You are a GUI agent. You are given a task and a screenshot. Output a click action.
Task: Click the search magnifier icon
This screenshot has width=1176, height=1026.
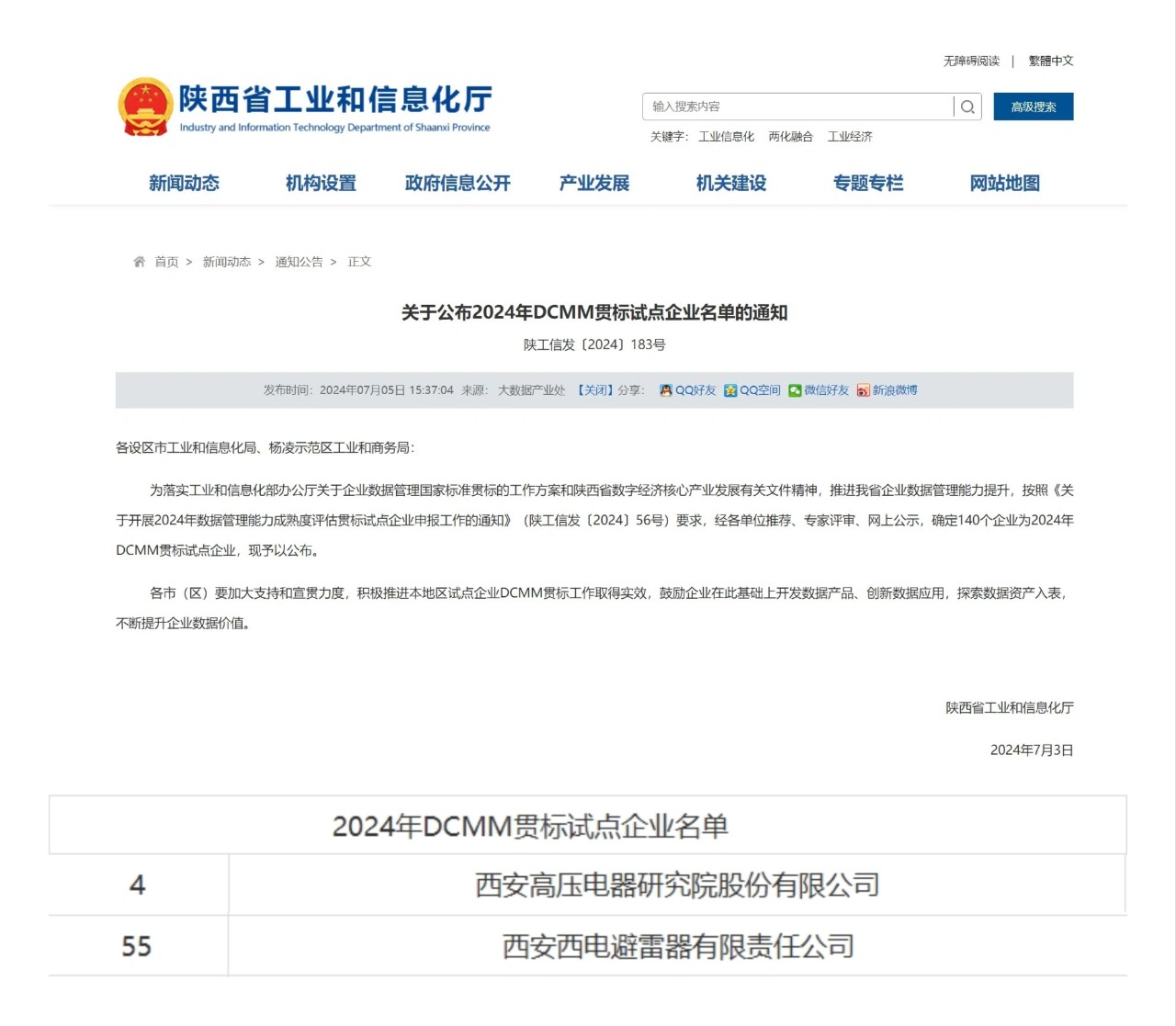click(x=967, y=107)
